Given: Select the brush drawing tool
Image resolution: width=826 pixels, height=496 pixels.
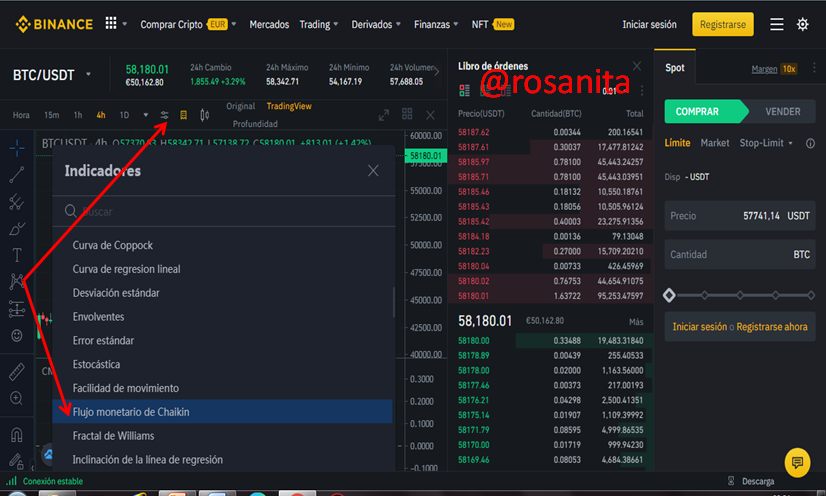Looking at the screenshot, I should tap(17, 229).
